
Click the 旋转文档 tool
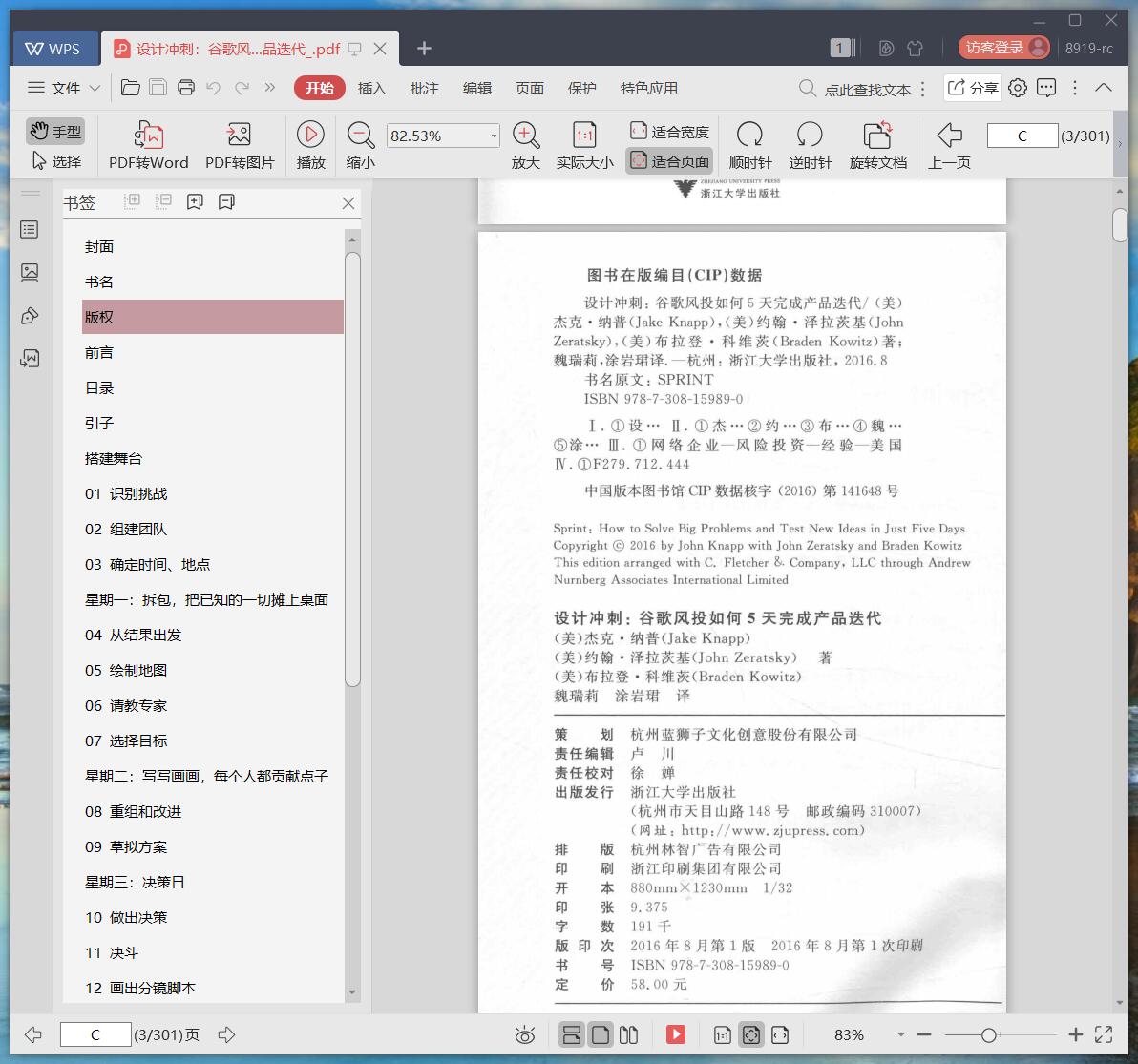[x=878, y=145]
